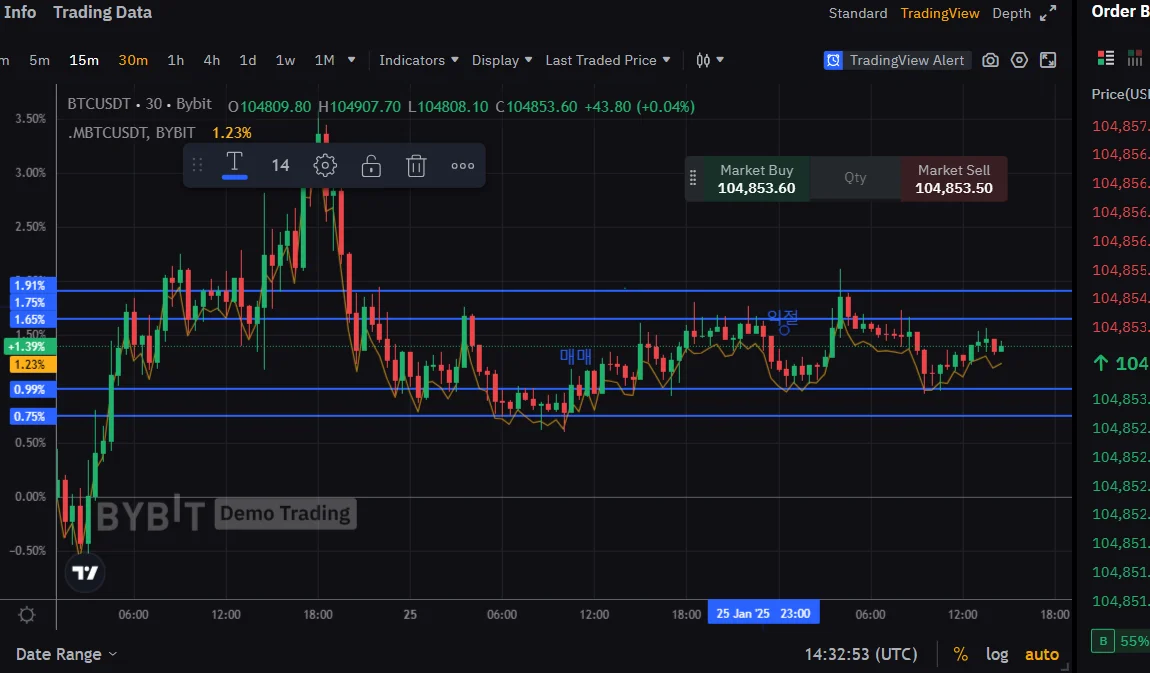Select 5m timeframe
Viewport: 1150px width, 673px height.
point(40,60)
